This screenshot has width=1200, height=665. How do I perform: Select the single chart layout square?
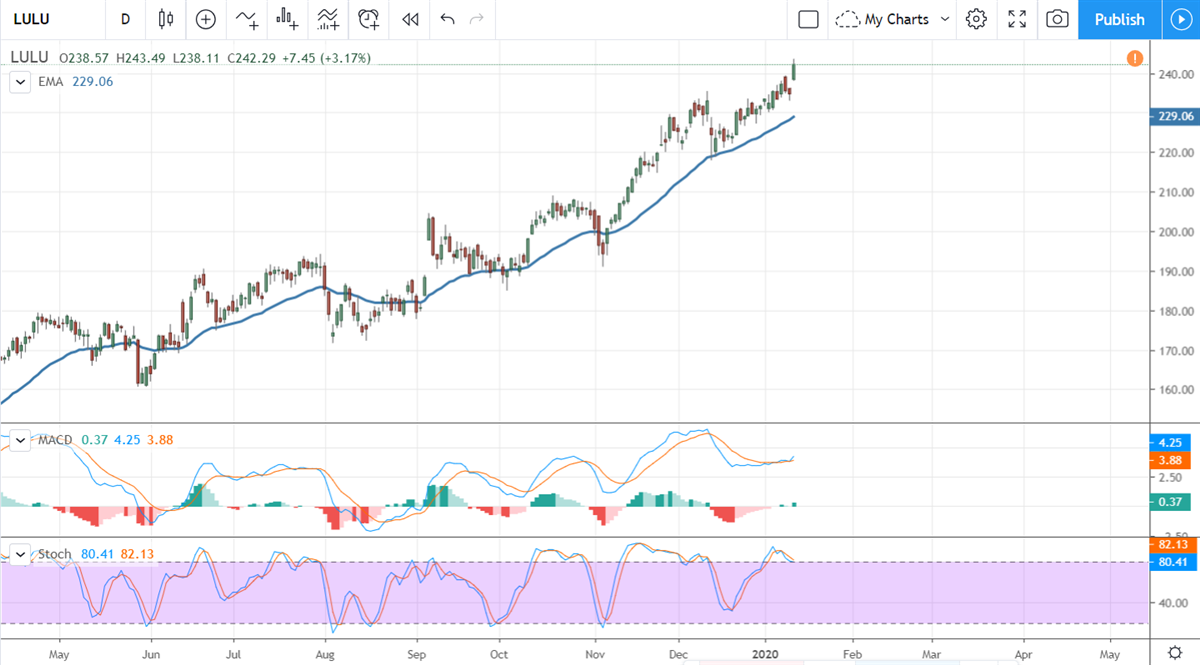coord(808,19)
